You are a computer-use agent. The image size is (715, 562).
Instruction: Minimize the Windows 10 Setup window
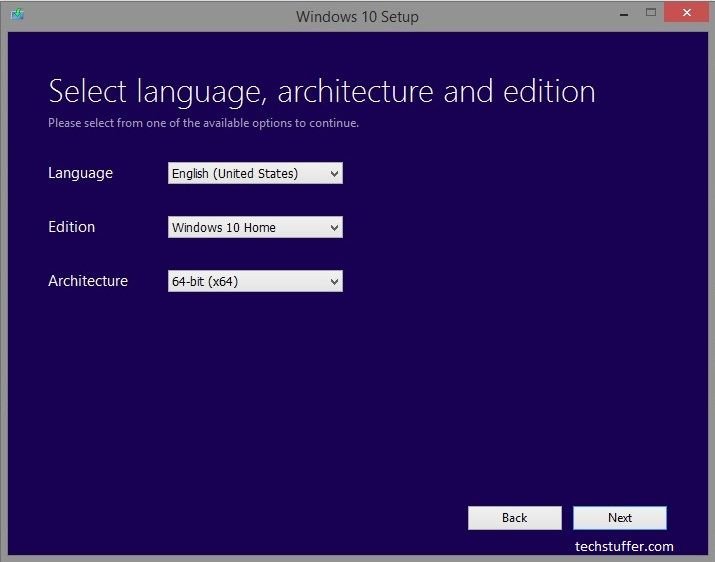click(x=624, y=13)
